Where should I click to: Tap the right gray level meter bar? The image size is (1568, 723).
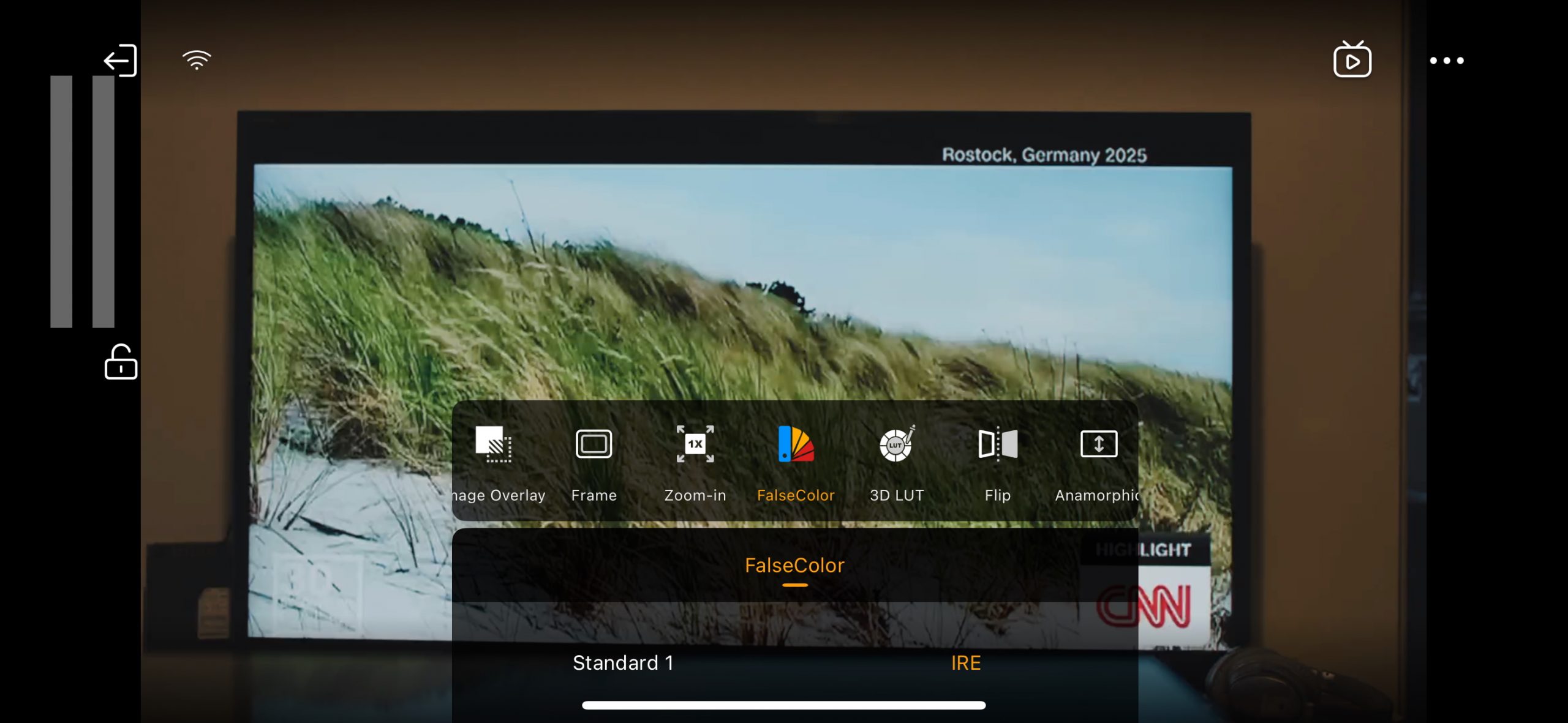click(x=104, y=201)
